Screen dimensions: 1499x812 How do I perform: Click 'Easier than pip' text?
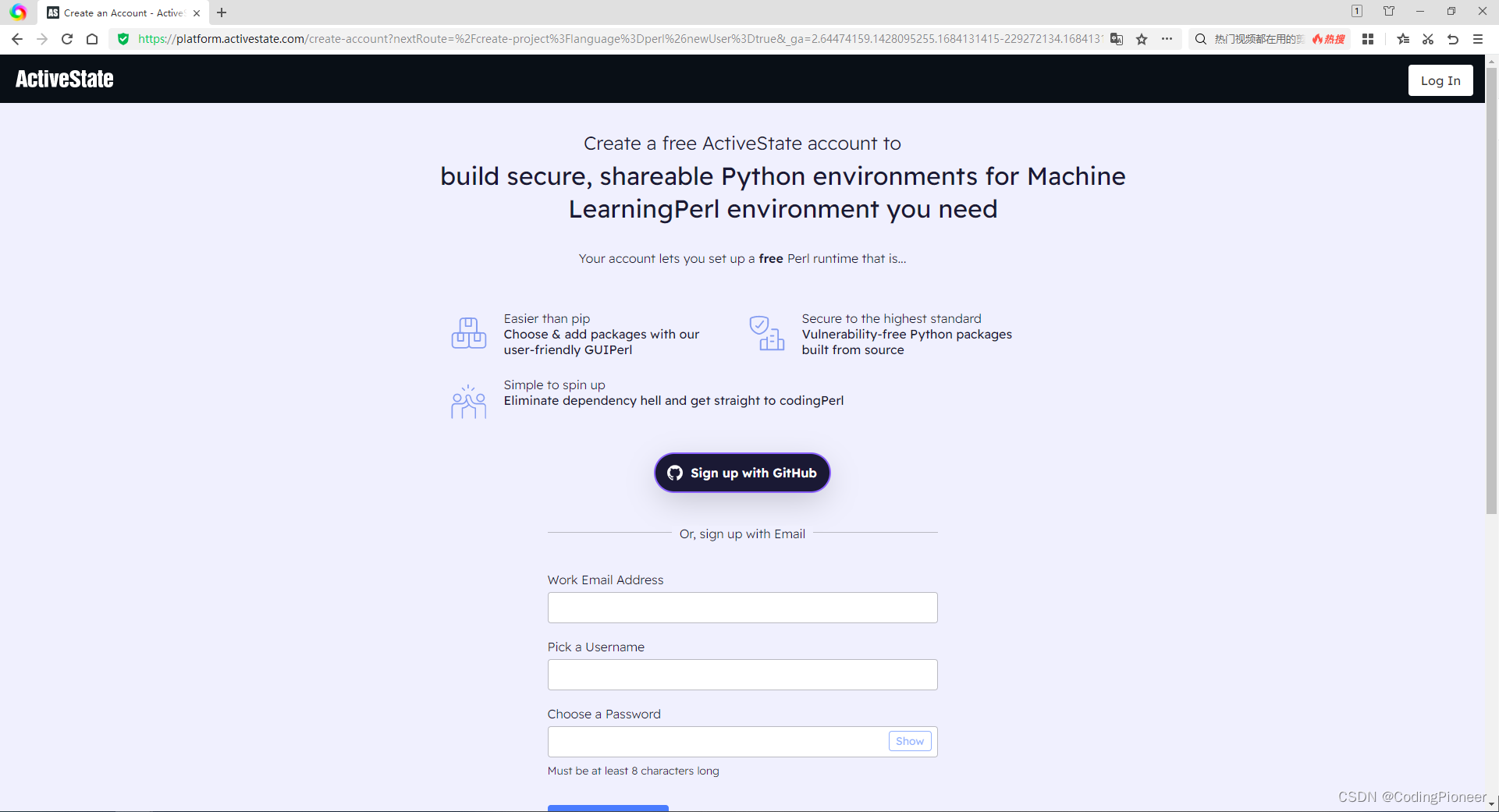click(547, 318)
